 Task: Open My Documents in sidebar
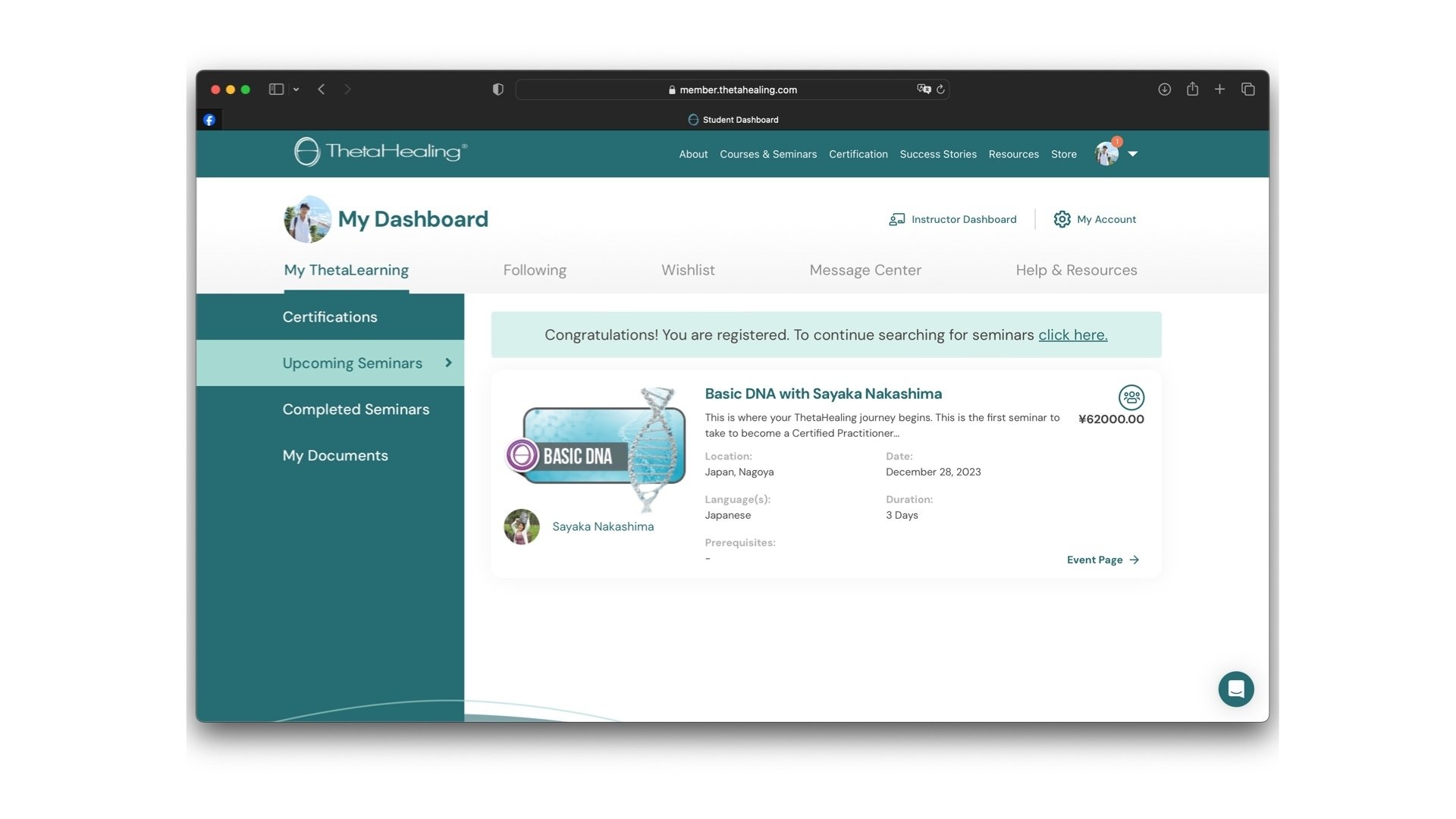(x=330, y=456)
